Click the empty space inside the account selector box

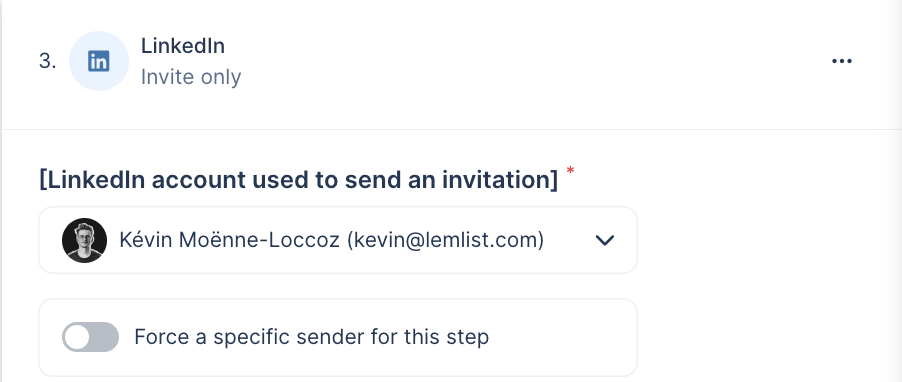pyautogui.click(x=568, y=240)
